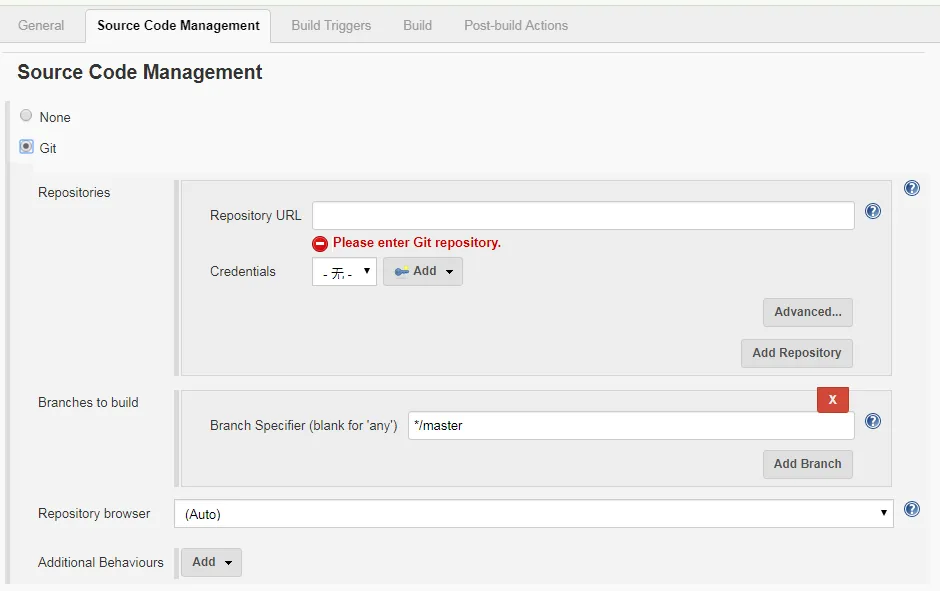Click the Branch Specifier input field

(630, 425)
